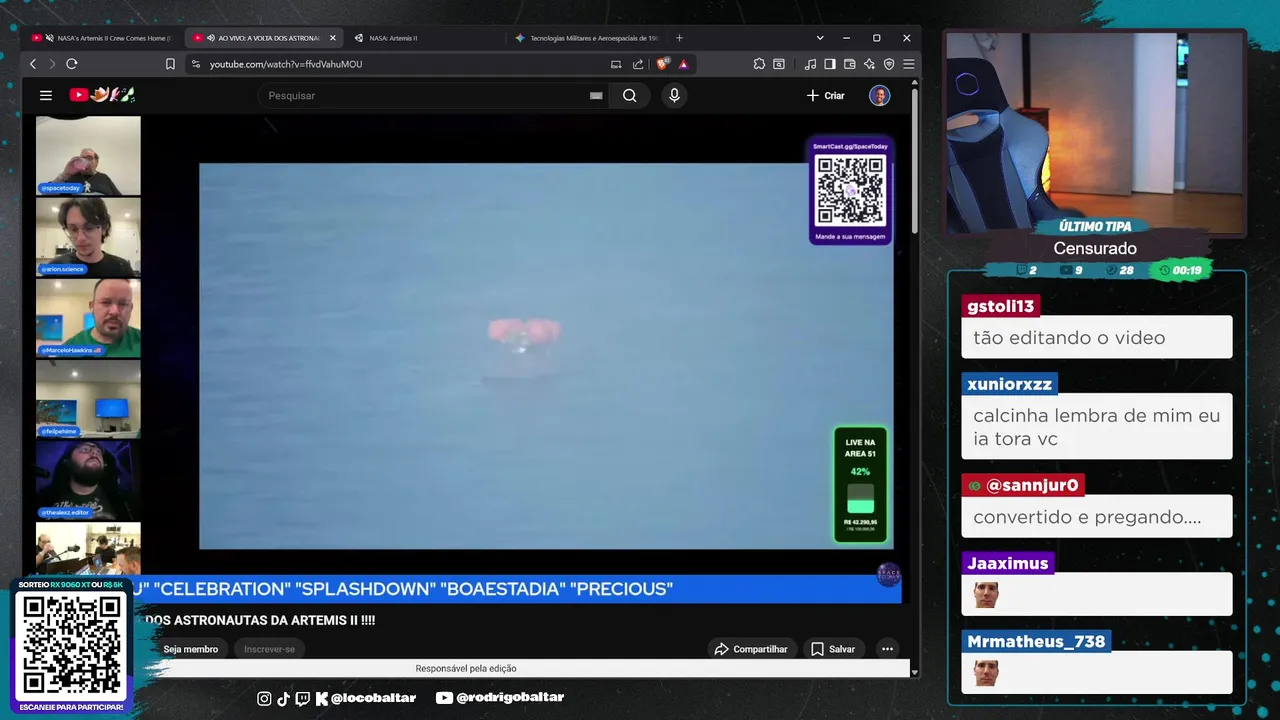1280x720 pixels.
Task: Click the @thealexz.editor webcam thumbnail
Action: coord(88,480)
